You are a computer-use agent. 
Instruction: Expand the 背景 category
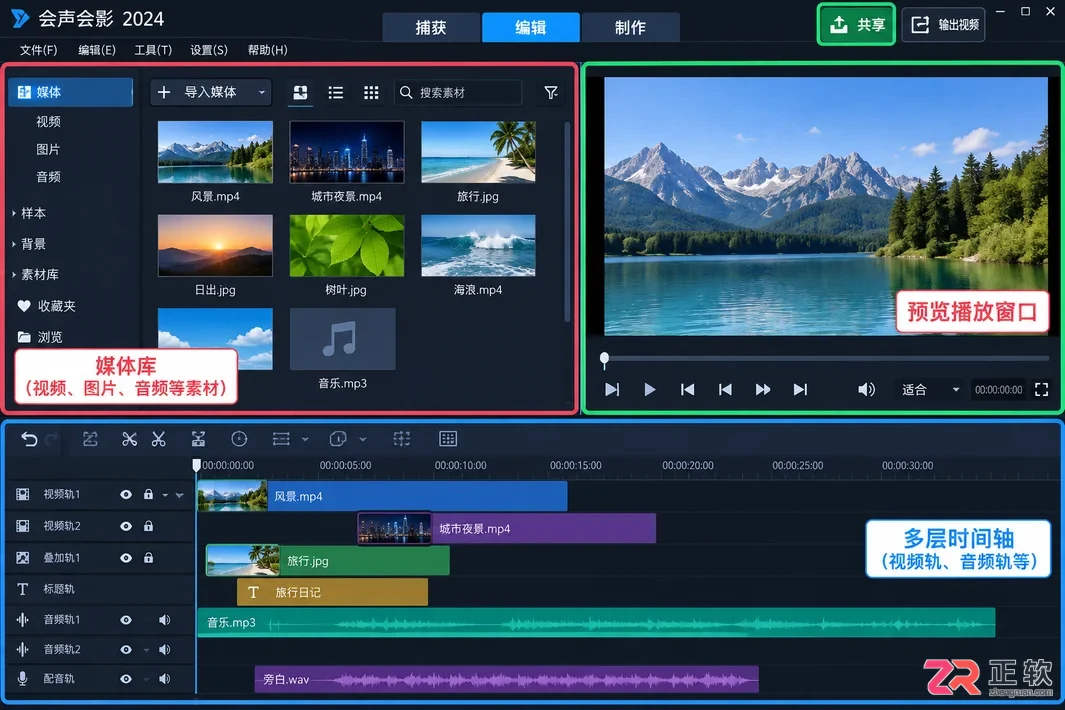point(14,244)
